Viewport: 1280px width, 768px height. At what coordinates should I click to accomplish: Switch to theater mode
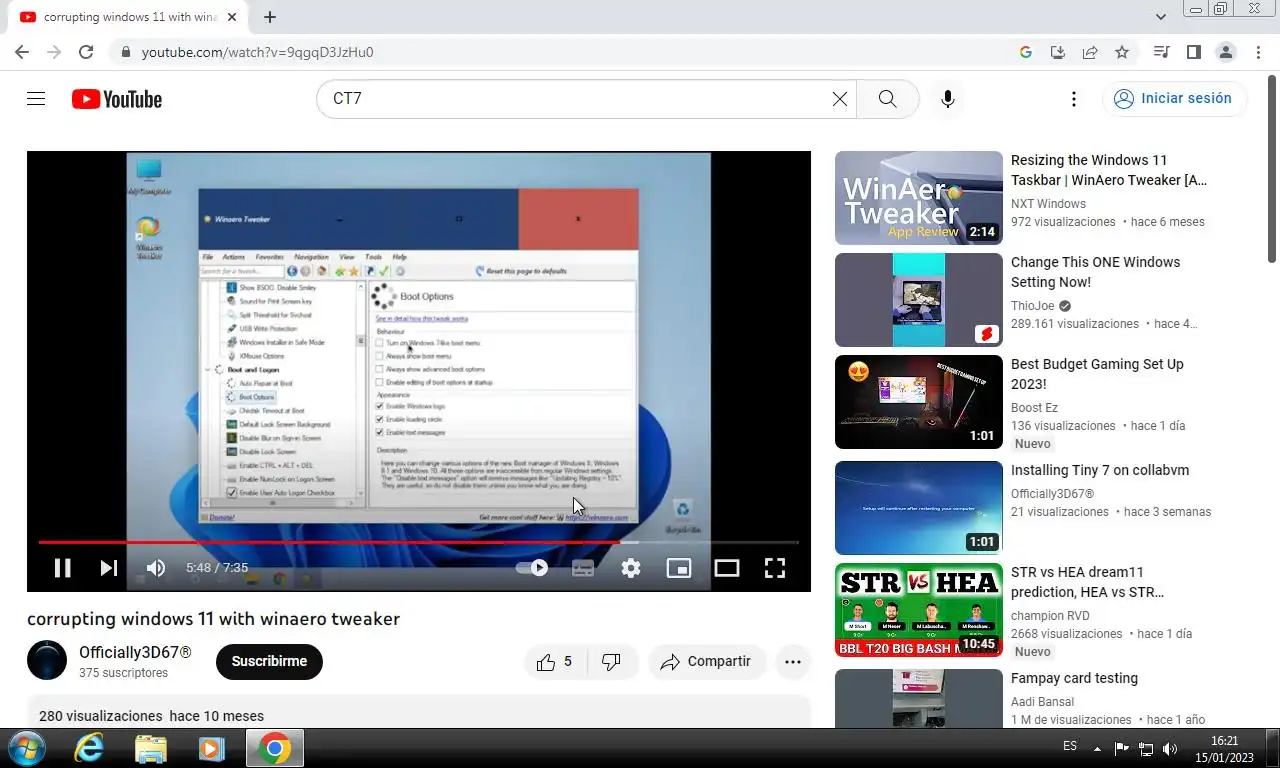point(727,568)
